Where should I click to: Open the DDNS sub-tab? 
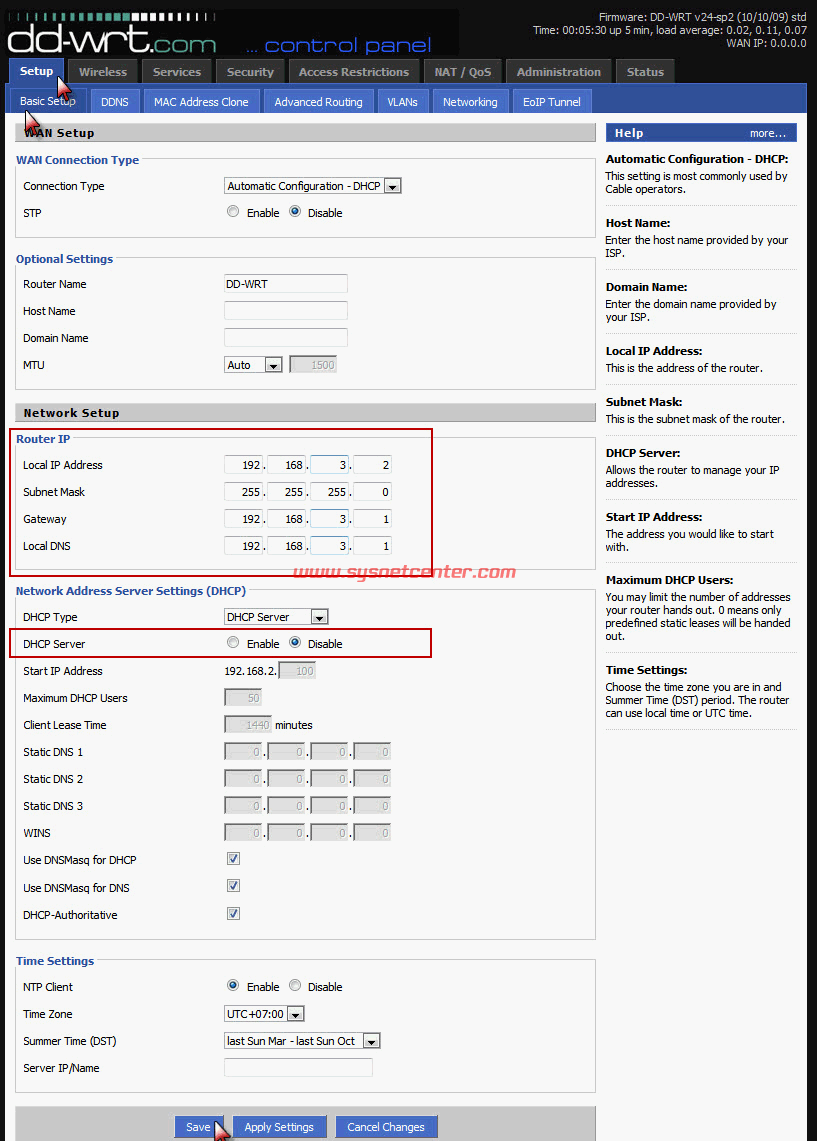coord(115,102)
